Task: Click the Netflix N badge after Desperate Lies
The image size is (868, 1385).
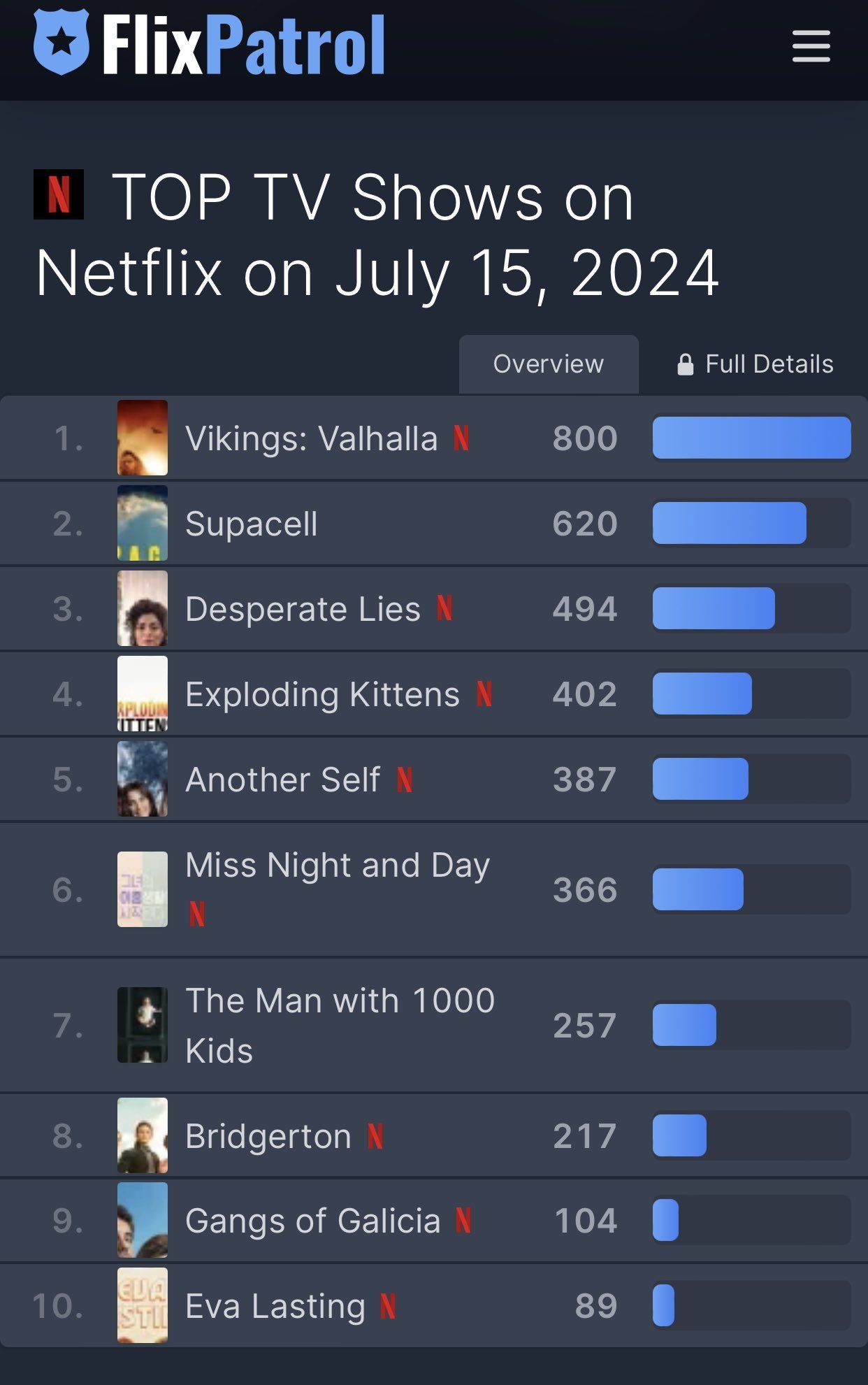Action: [444, 608]
